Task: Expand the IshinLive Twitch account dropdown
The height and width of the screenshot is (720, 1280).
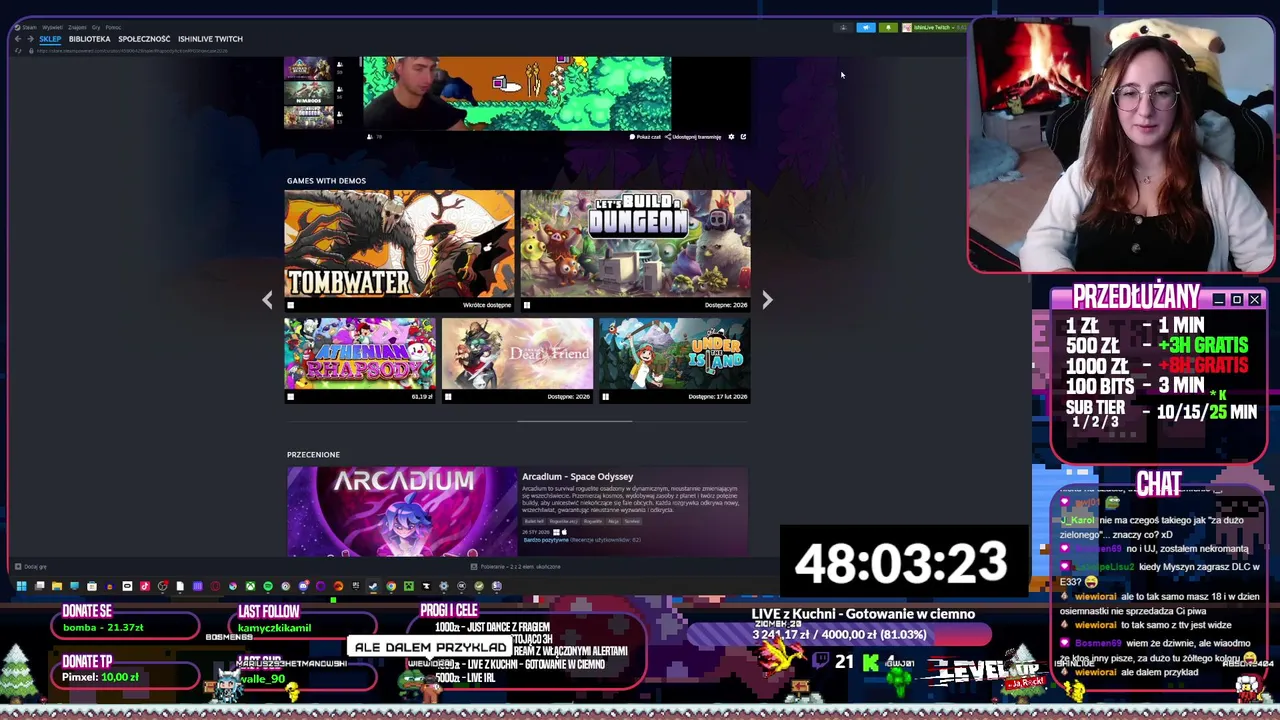Action: 934,28
